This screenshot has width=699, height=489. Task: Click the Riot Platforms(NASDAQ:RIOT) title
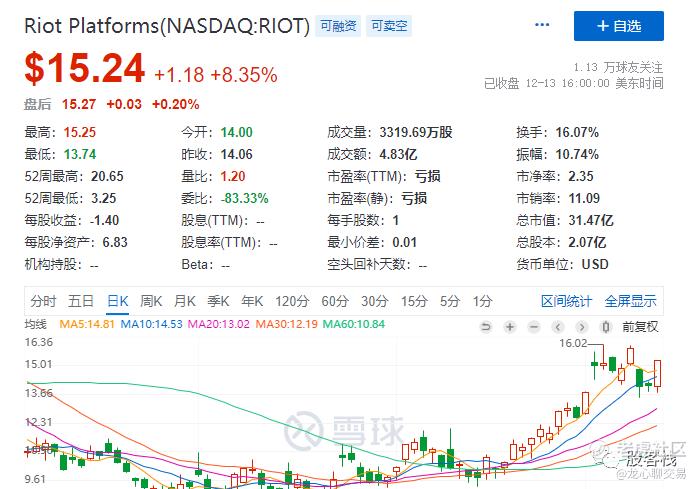coord(167,26)
